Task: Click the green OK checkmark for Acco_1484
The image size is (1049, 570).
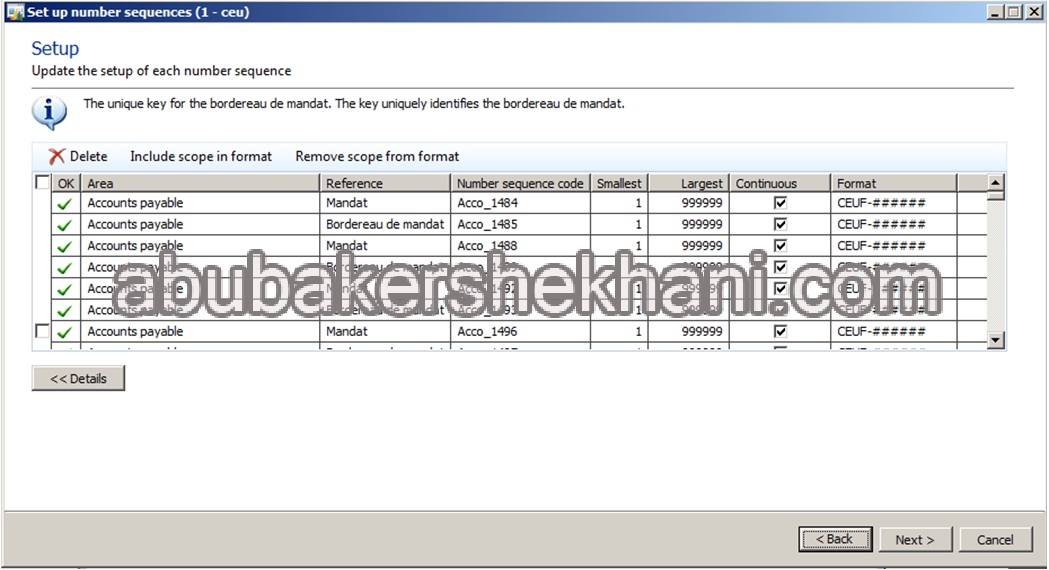Action: (x=65, y=203)
